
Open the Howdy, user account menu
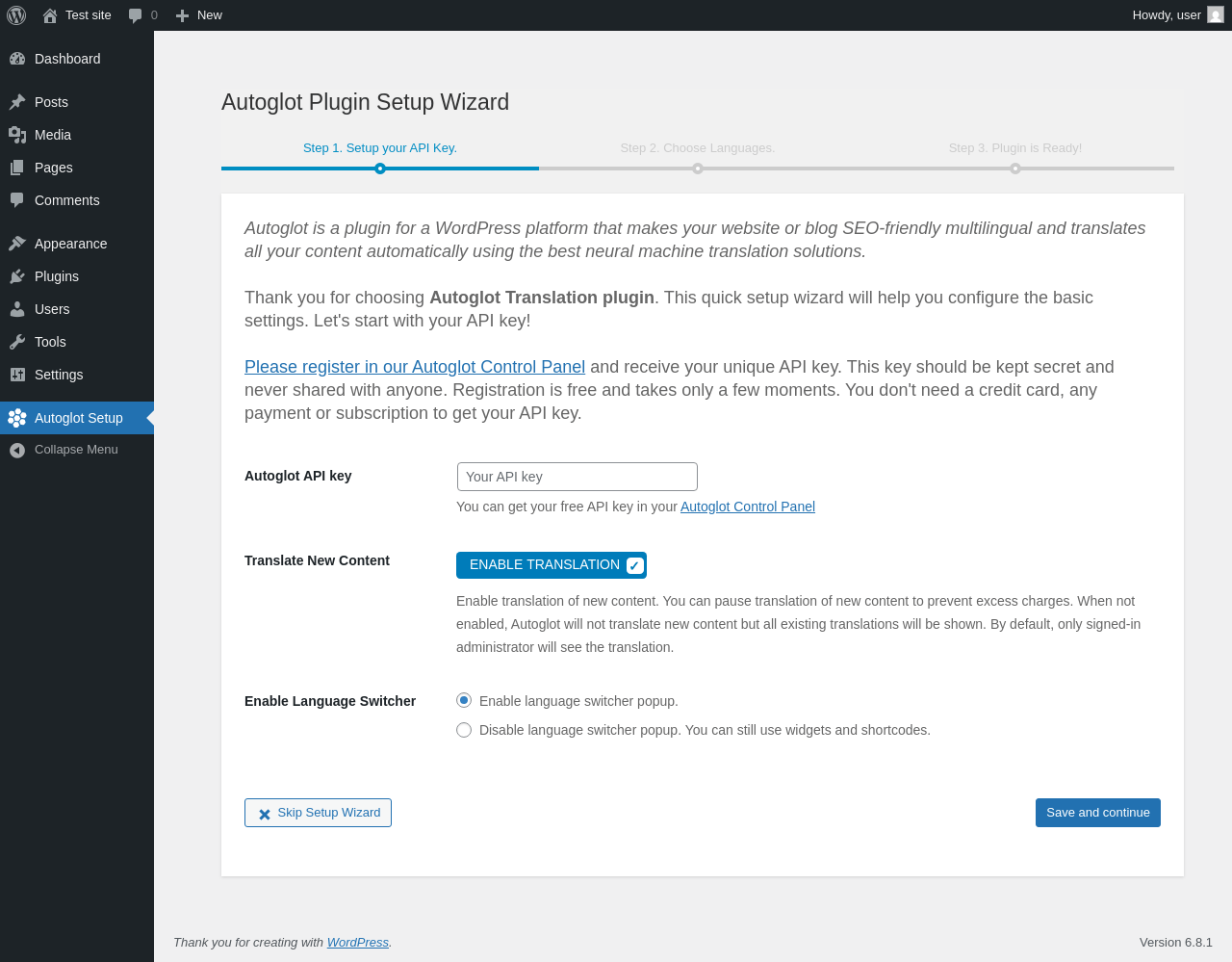[1177, 15]
